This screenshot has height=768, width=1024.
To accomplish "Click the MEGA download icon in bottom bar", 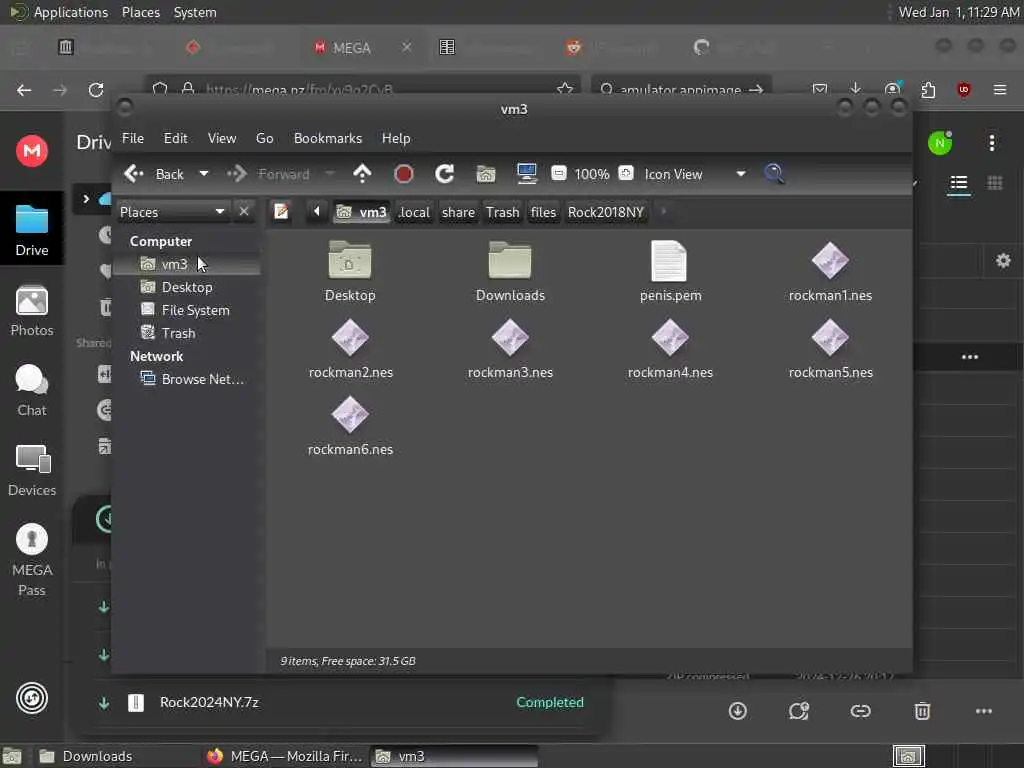I will click(x=738, y=711).
